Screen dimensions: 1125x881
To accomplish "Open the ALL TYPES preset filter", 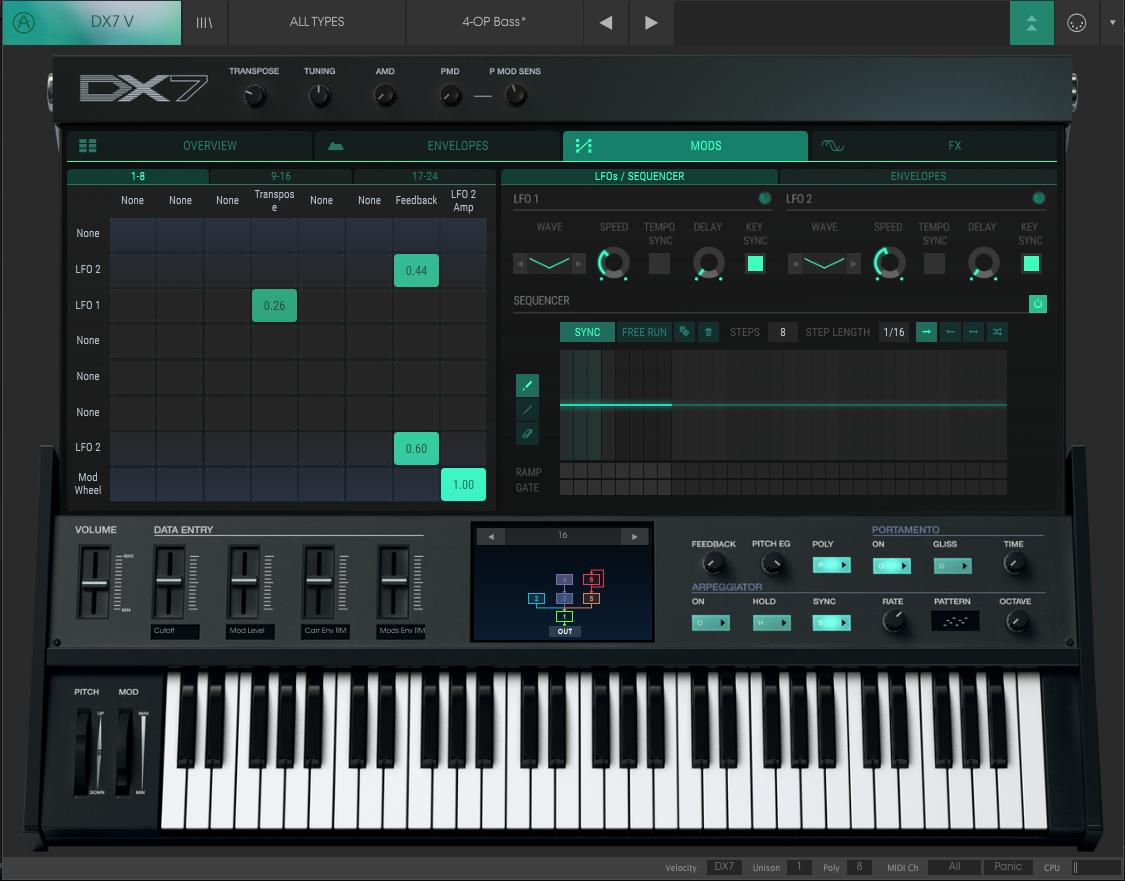I will tap(316, 21).
